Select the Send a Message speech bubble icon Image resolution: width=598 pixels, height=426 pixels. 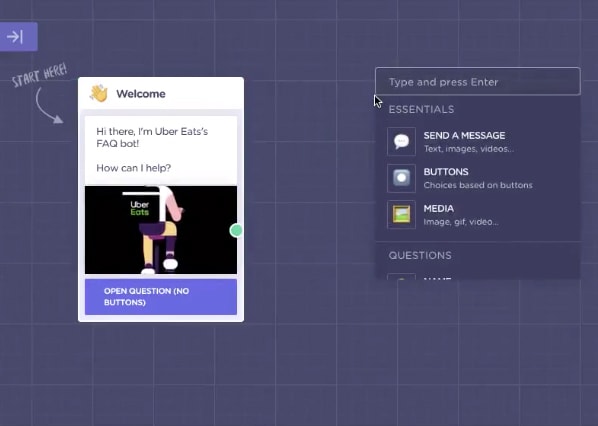coord(401,141)
